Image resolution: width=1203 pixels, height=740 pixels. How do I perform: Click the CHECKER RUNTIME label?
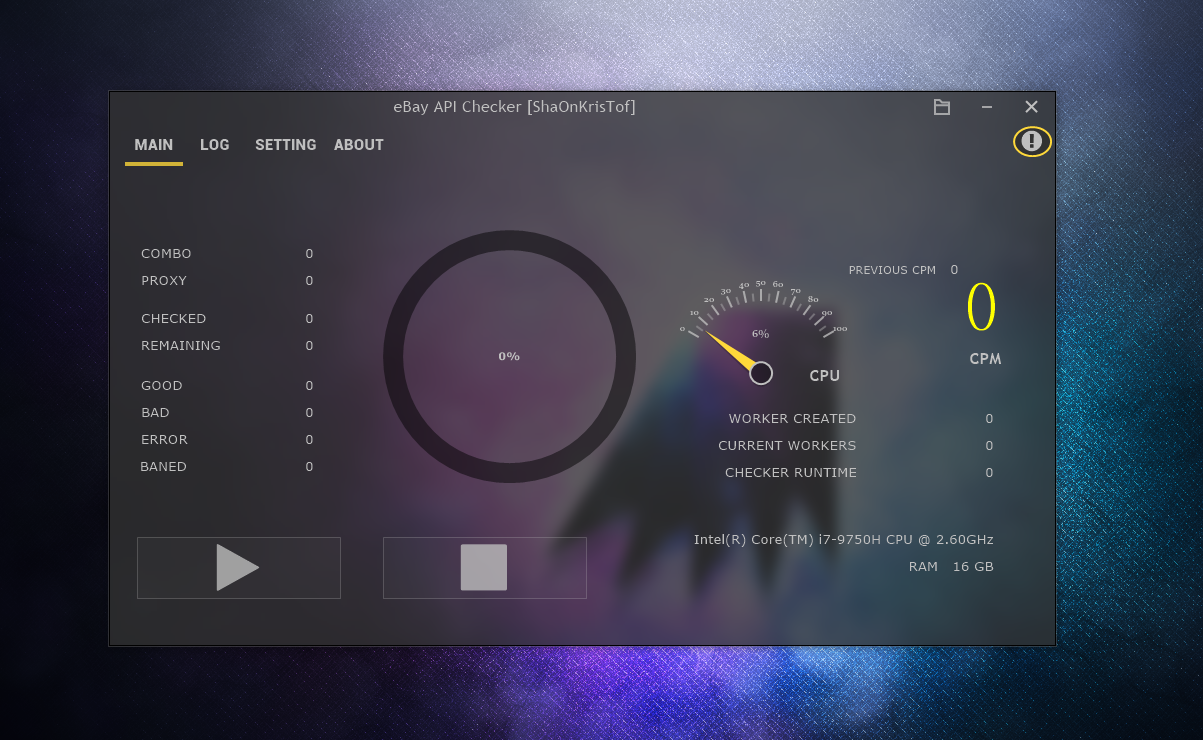tap(791, 473)
